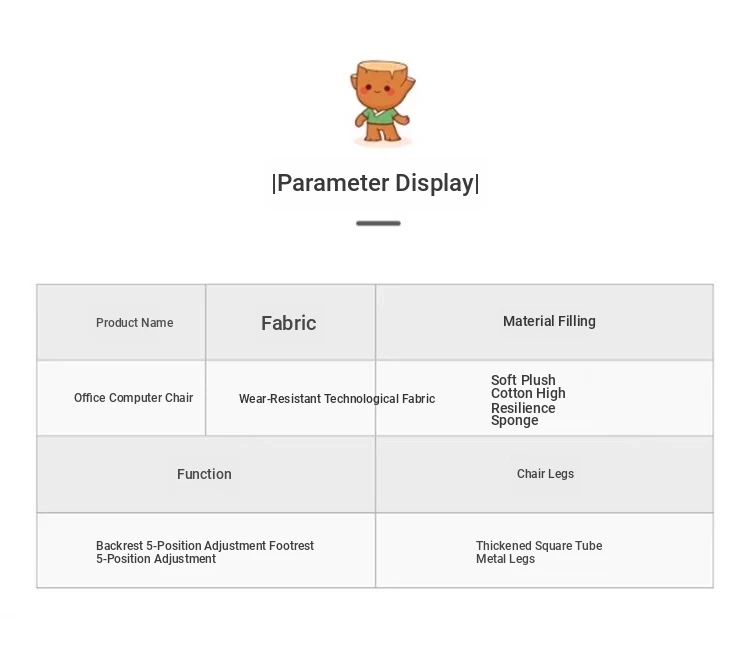750x648 pixels.
Task: Click the second-line 5-Position Adjustment text
Action: pos(156,559)
